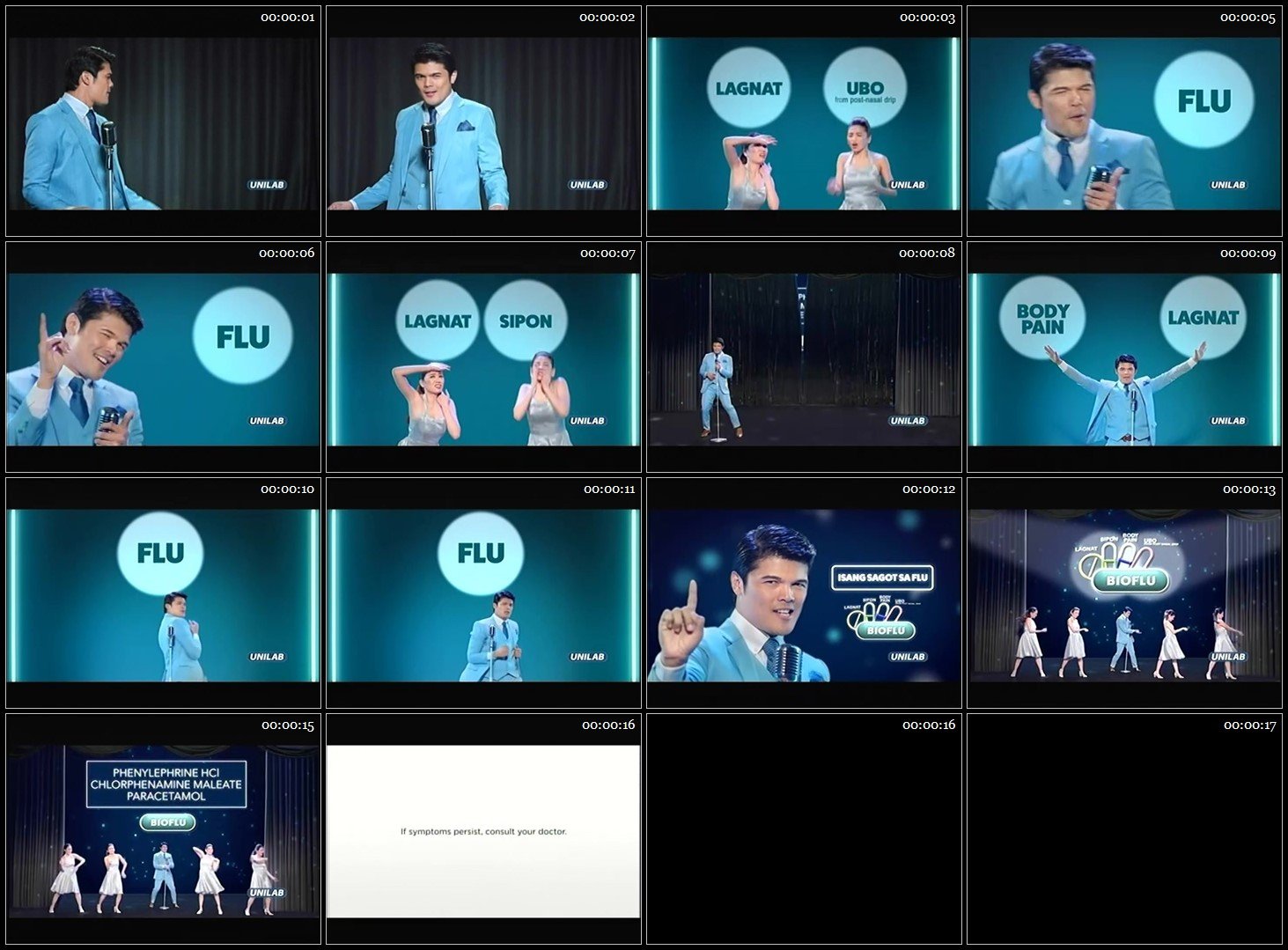Click the 00:00:05 timestamp

[x=1248, y=18]
